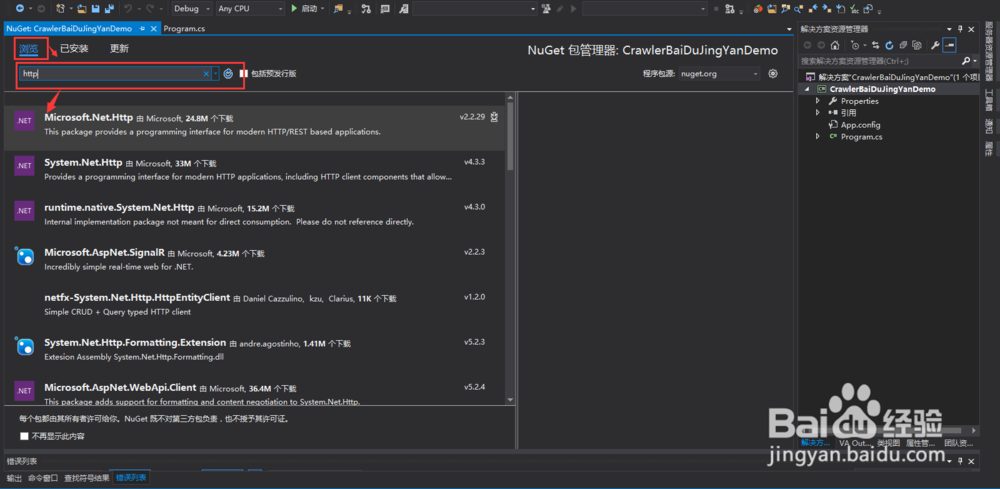This screenshot has width=1000, height=489.
Task: Expand the 引用 references node
Action: click(818, 113)
